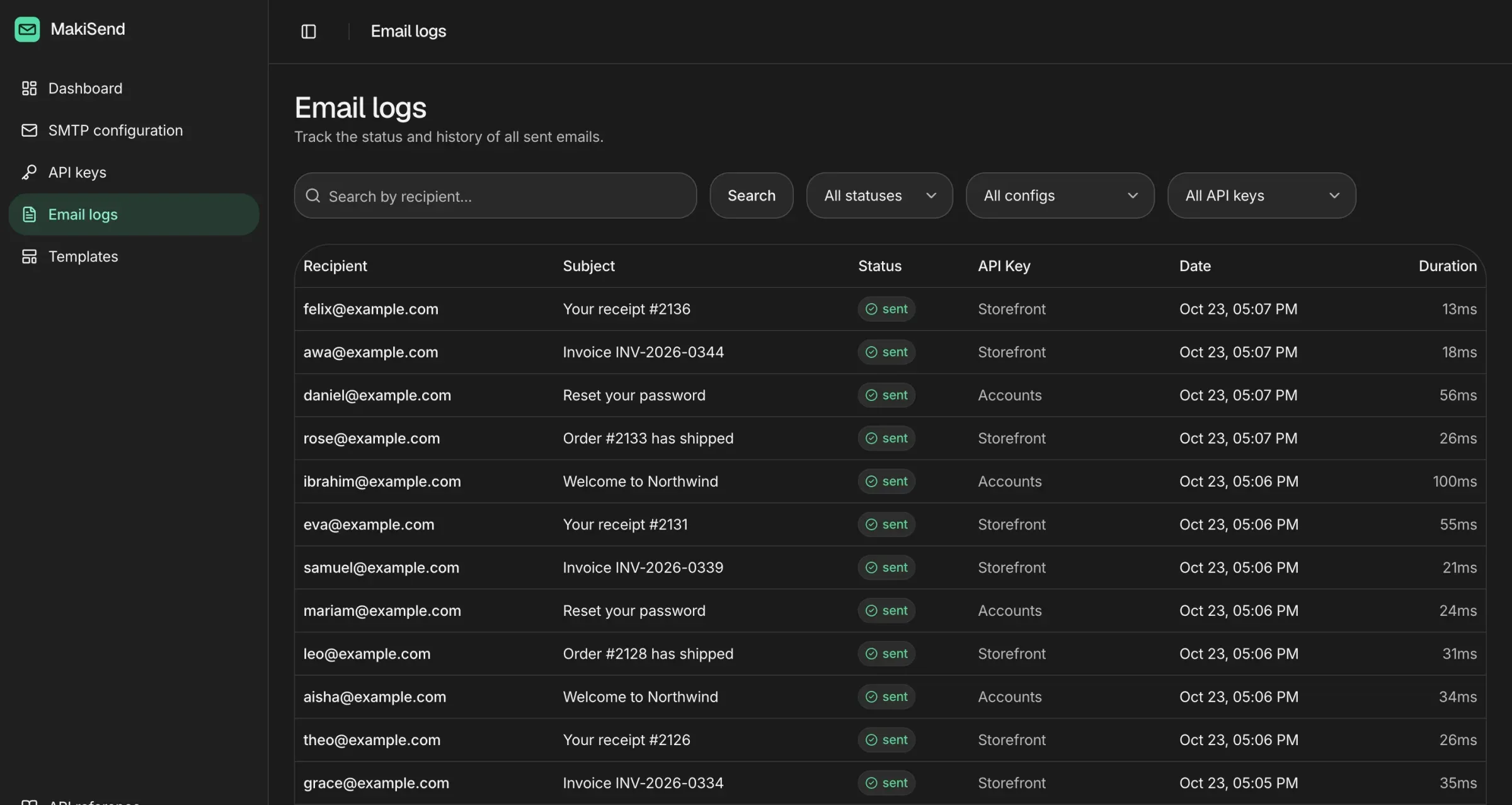Viewport: 1512px width, 805px height.
Task: Click Storefront key in samuel@example.com row
Action: click(x=1011, y=567)
